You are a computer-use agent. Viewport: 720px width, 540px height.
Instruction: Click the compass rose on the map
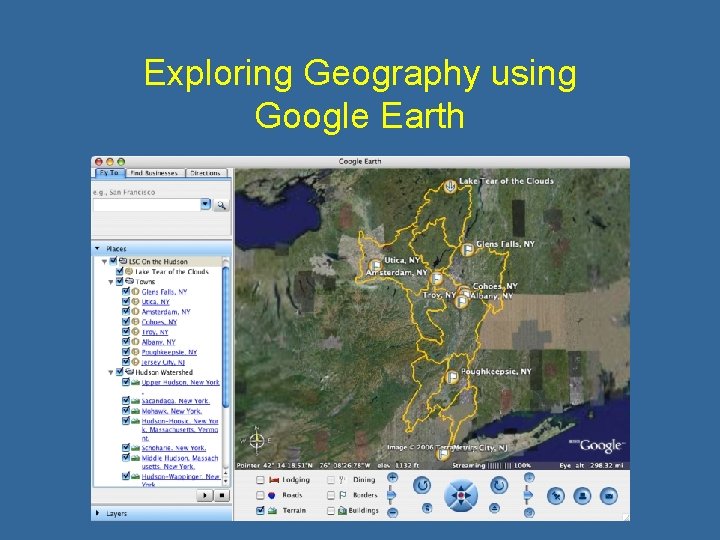pyautogui.click(x=257, y=440)
